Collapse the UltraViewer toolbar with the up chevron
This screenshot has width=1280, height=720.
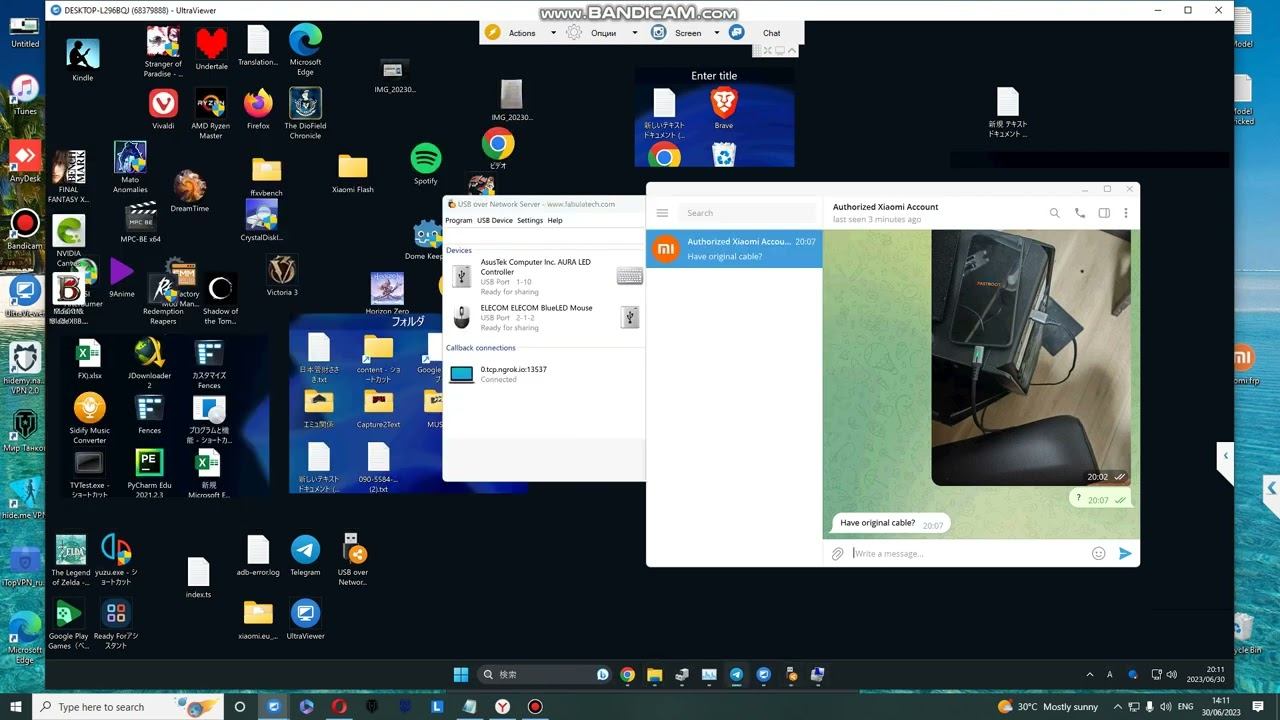click(x=793, y=50)
